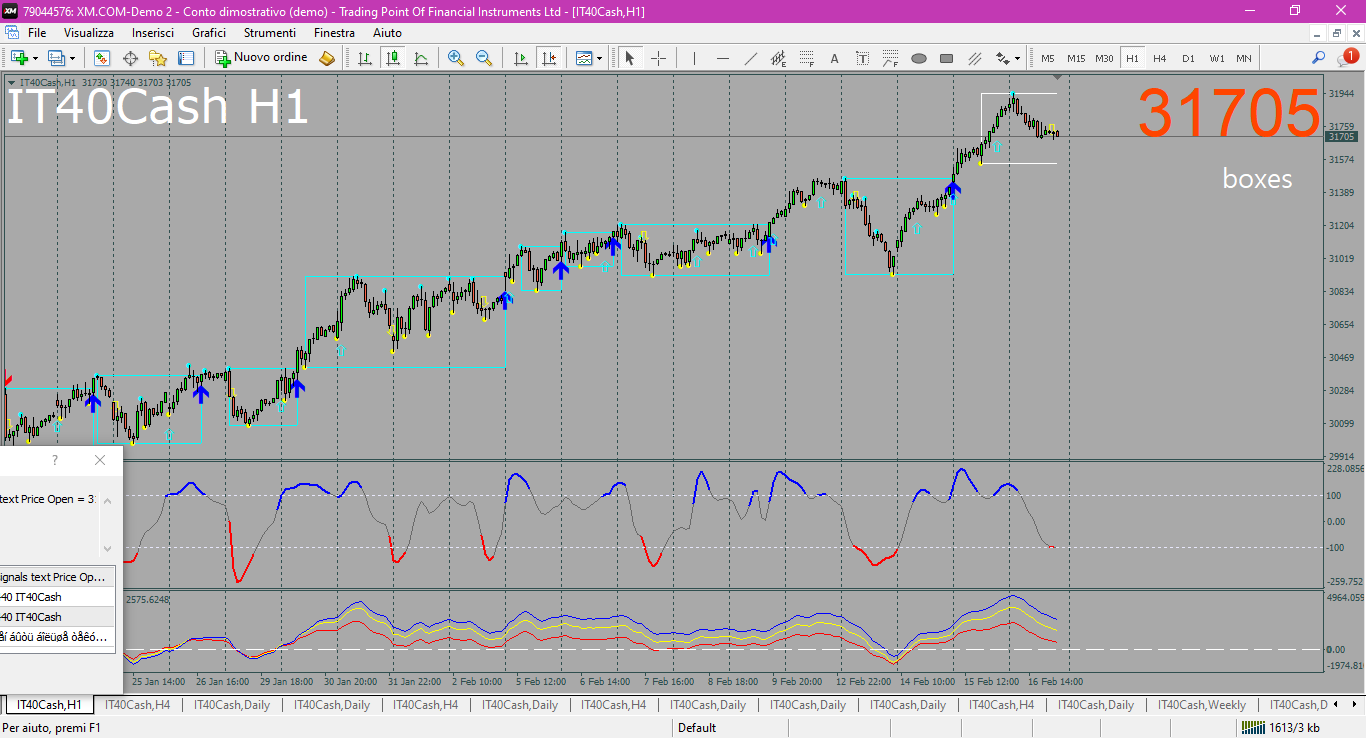Screen dimensions: 1366x738
Task: Toggle the Terminal panel icon
Action: [x=186, y=58]
